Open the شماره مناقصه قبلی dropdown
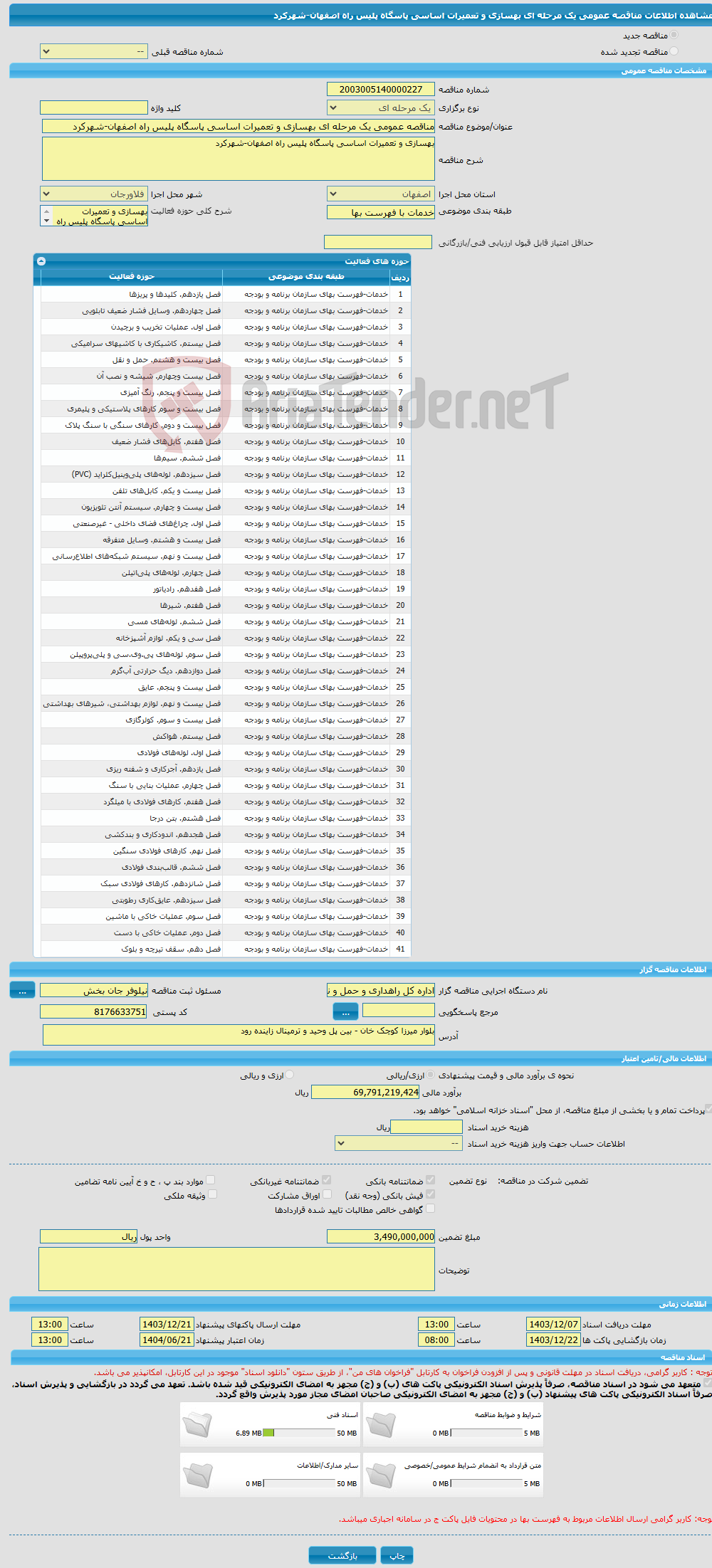This screenshot has height=1568, width=712. [94, 51]
